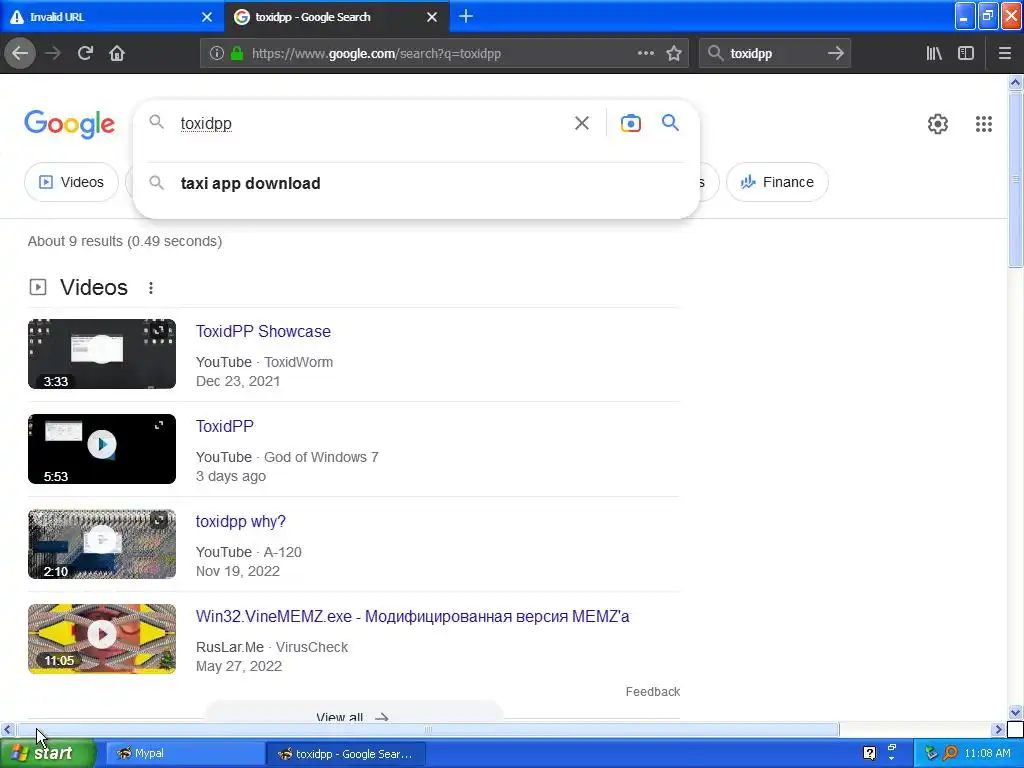
Task: Submit the toolbar search with arrow
Action: 835,54
